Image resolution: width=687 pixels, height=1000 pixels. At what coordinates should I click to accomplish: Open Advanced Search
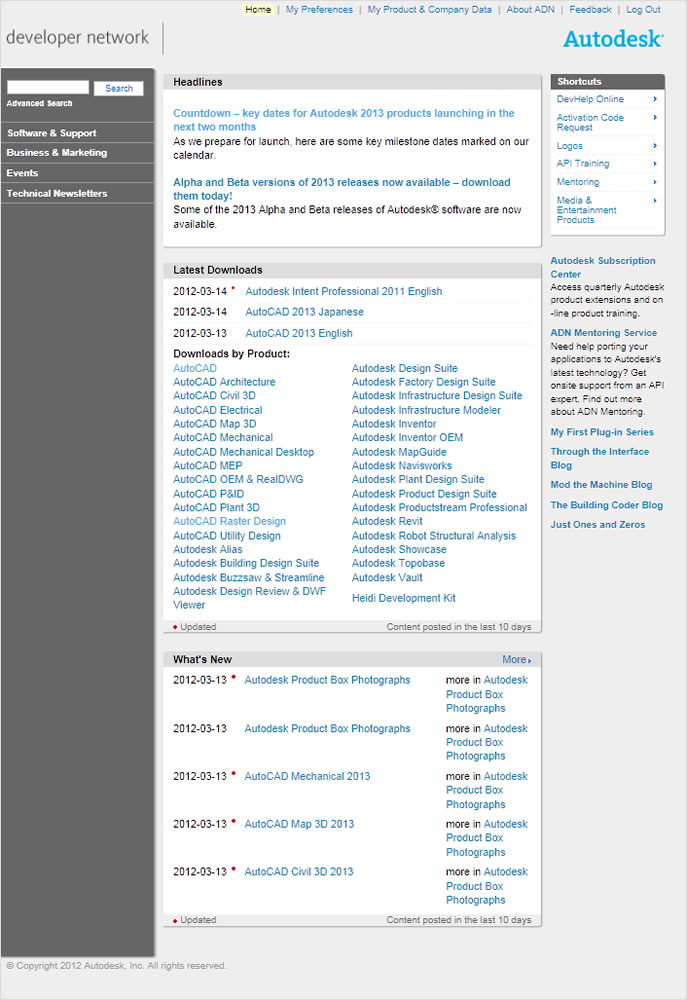40,104
